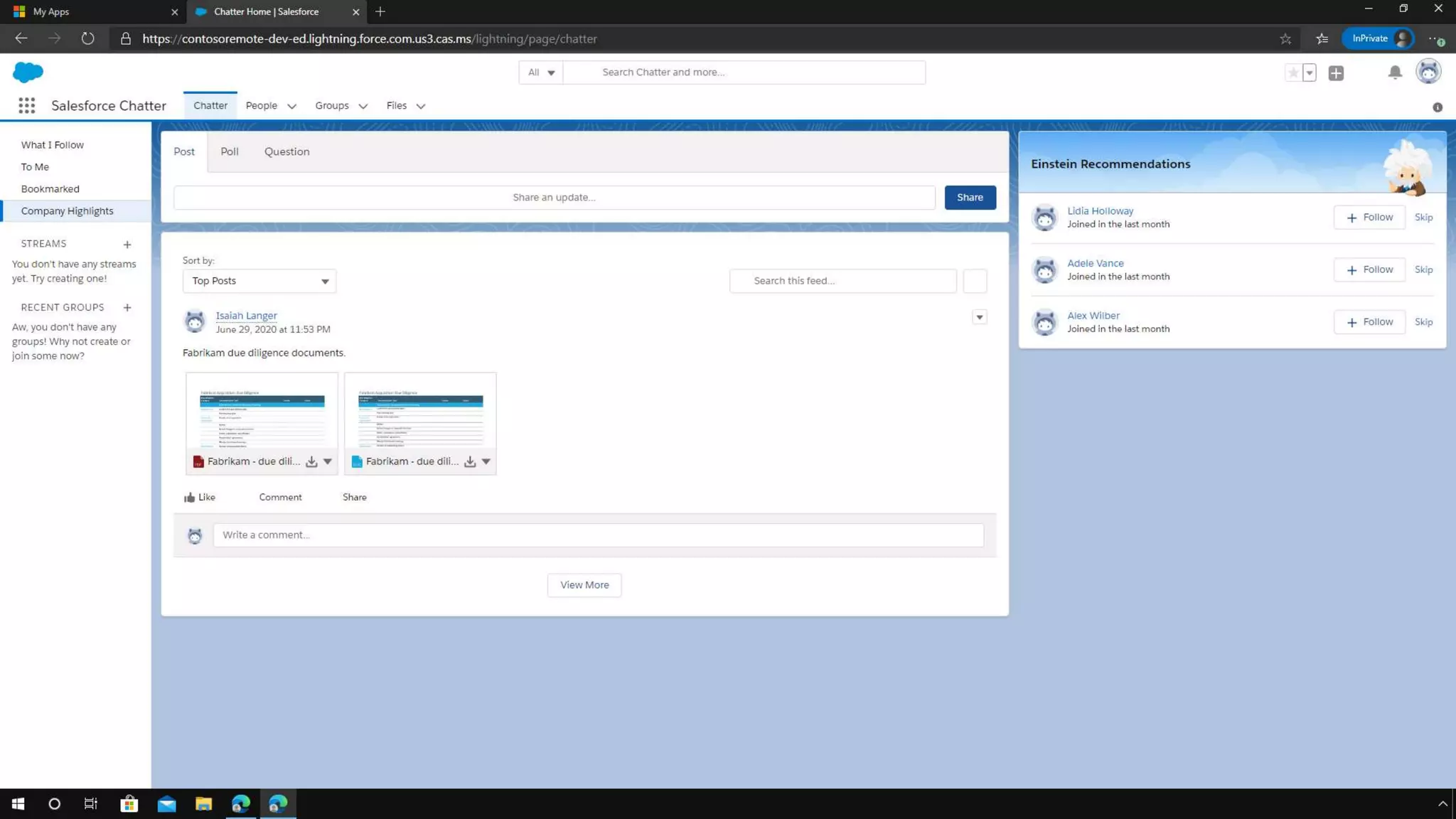
Task: Open Microsoft Store from the taskbar
Action: pyautogui.click(x=129, y=804)
